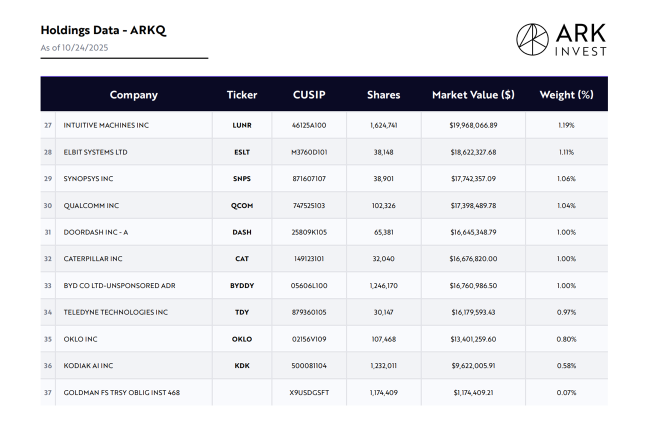Click Caterpillar's market value $16,676,820.00
Image resolution: width=650 pixels, height=422 pixels.
(459, 258)
